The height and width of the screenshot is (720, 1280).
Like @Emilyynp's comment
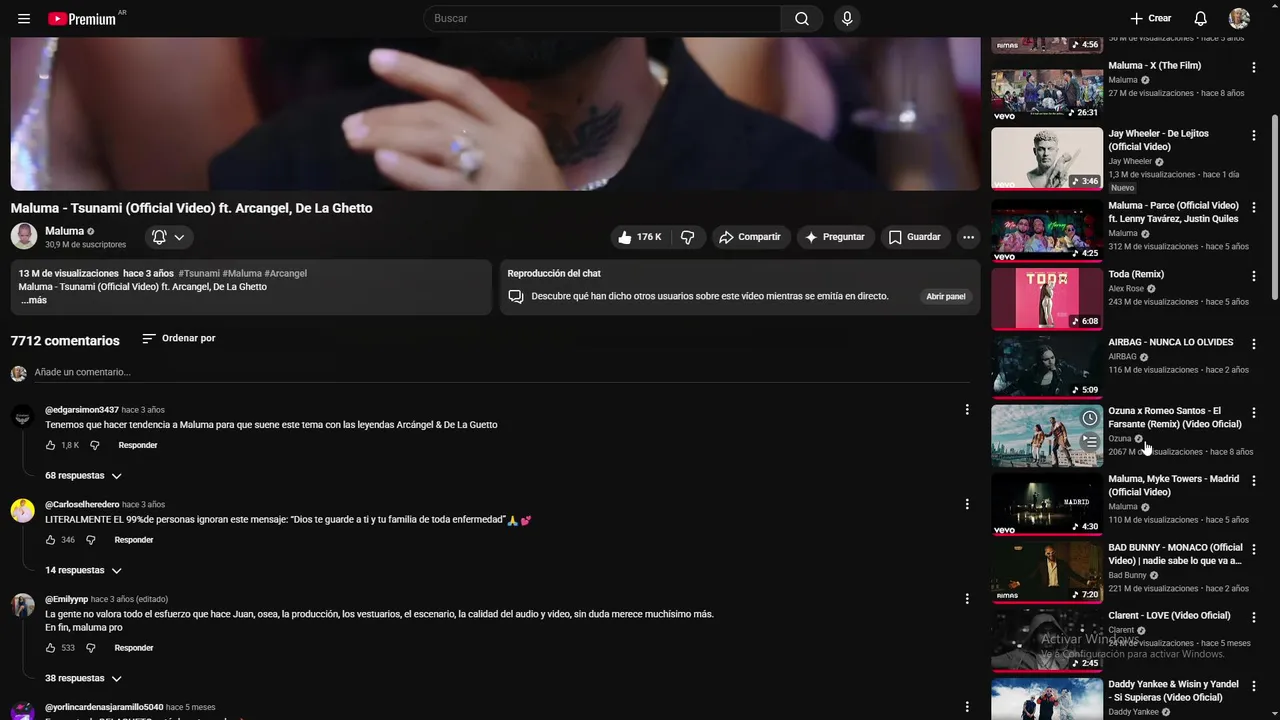pyautogui.click(x=51, y=648)
